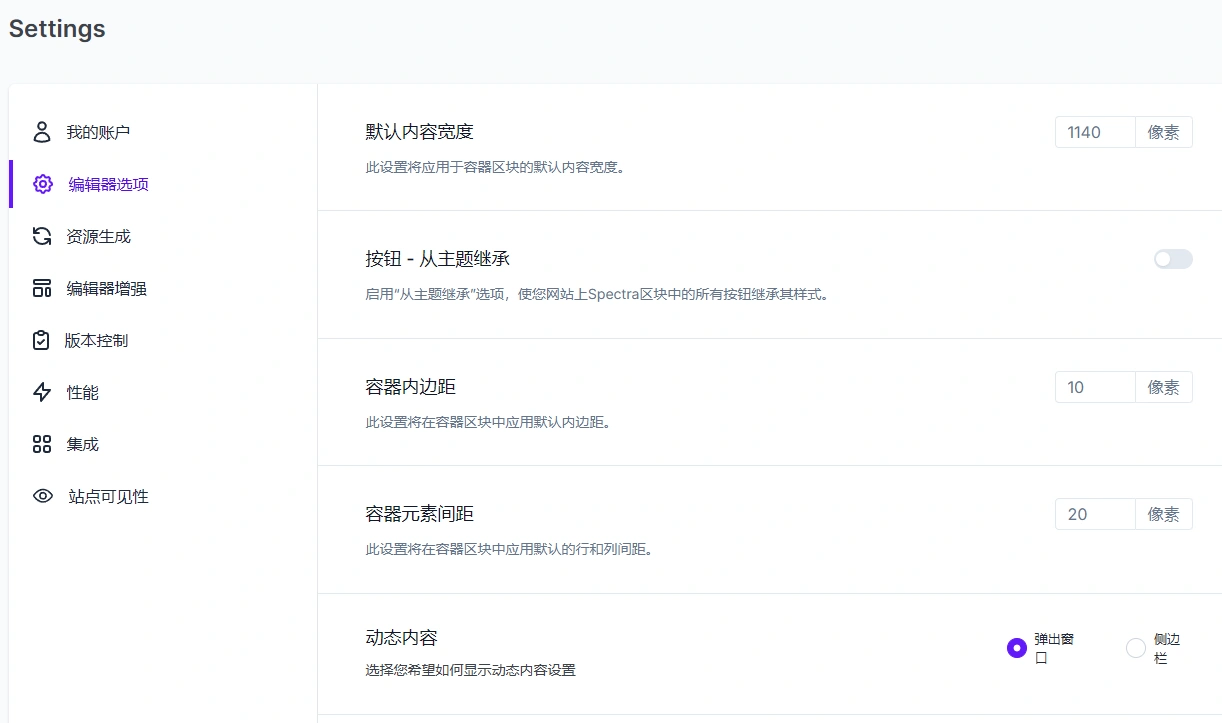Select the 编辑器增强 sidebar icon
1222x723 pixels.
(41, 288)
